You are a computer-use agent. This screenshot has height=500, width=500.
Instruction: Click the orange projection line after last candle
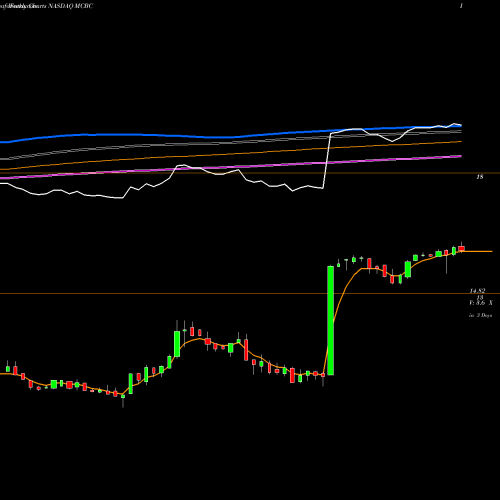tap(477, 251)
